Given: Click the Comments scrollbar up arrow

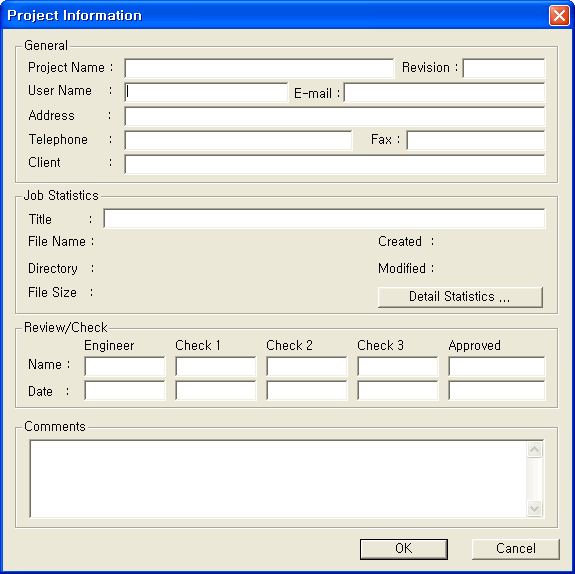Looking at the screenshot, I should [x=535, y=450].
